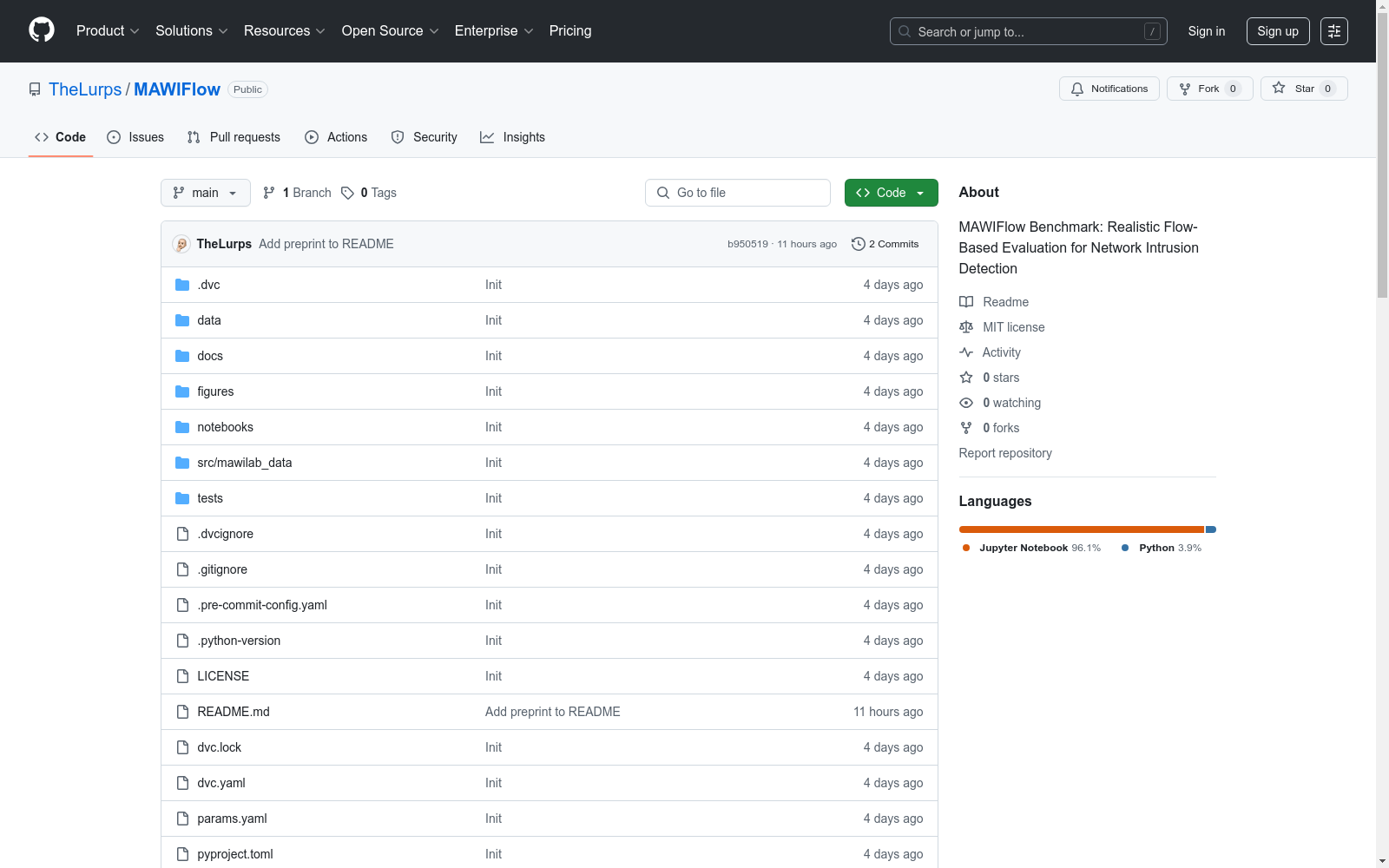This screenshot has width=1389, height=868.
Task: Open the pyproject.toml file
Action: coord(235,854)
